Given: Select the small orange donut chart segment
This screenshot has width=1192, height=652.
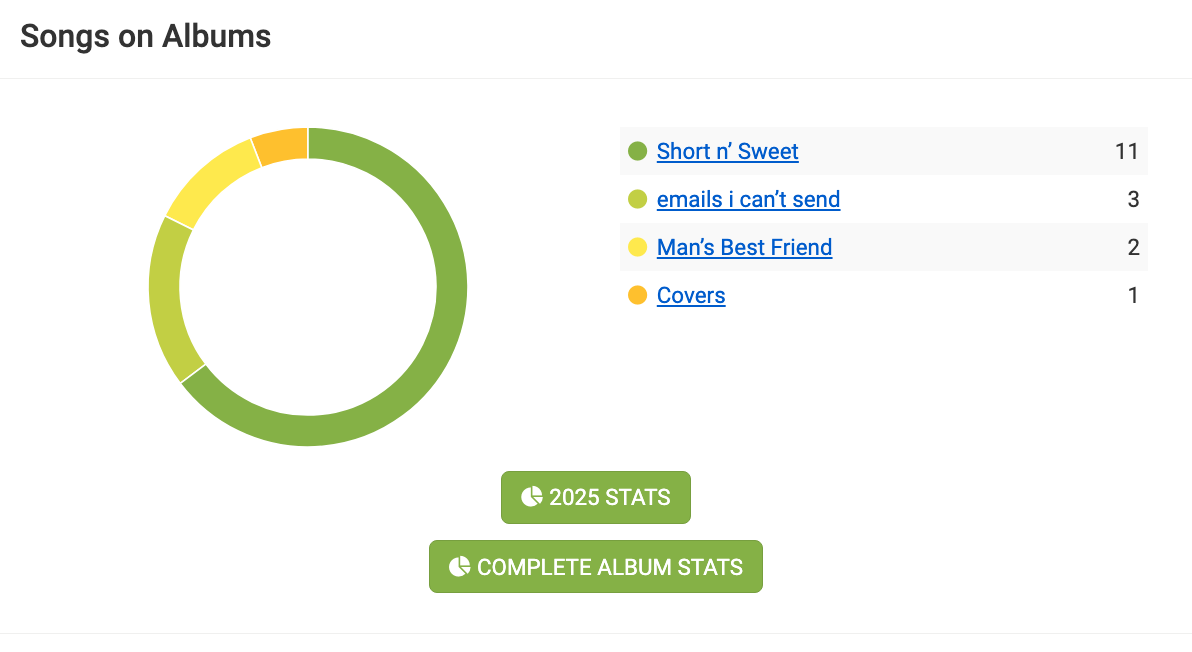Looking at the screenshot, I should [282, 146].
